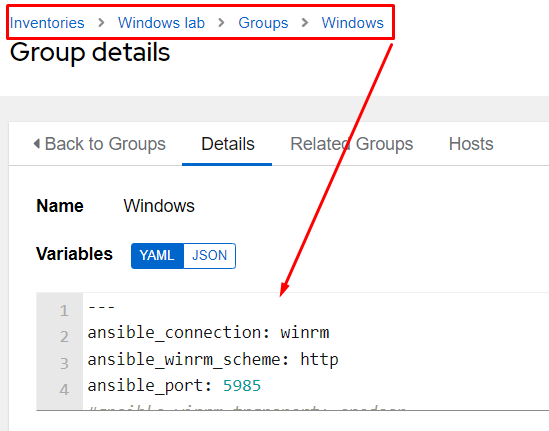
Task: Open the Inventories breadcrumb link
Action: (47, 23)
